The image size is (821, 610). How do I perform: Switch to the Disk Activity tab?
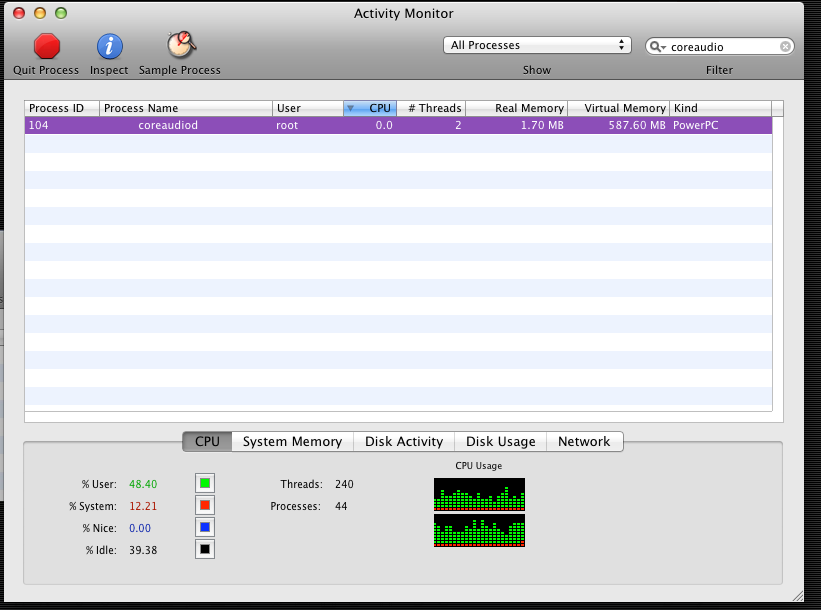(404, 441)
